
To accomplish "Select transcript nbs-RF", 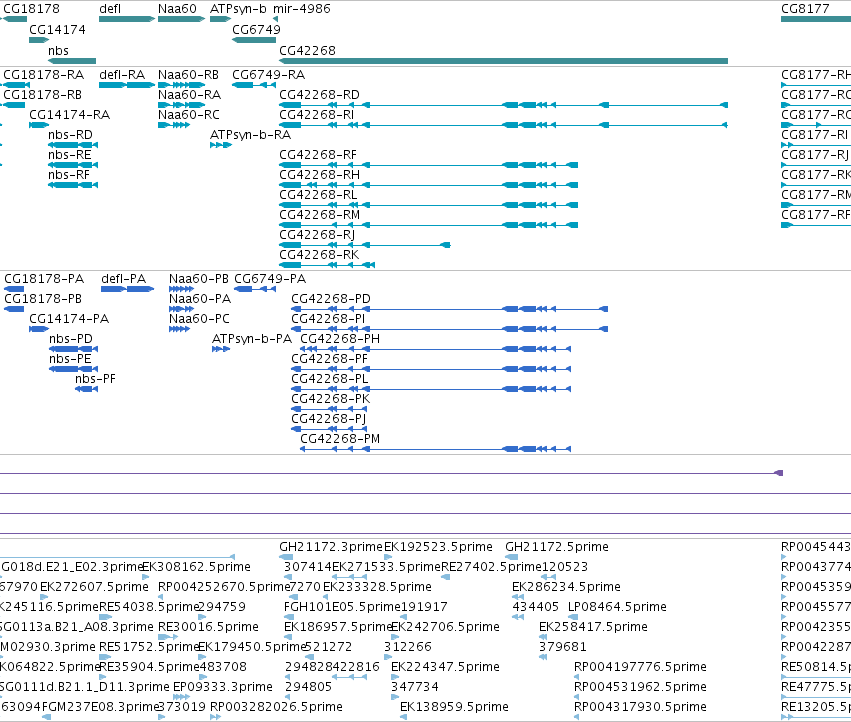I will tap(73, 185).
